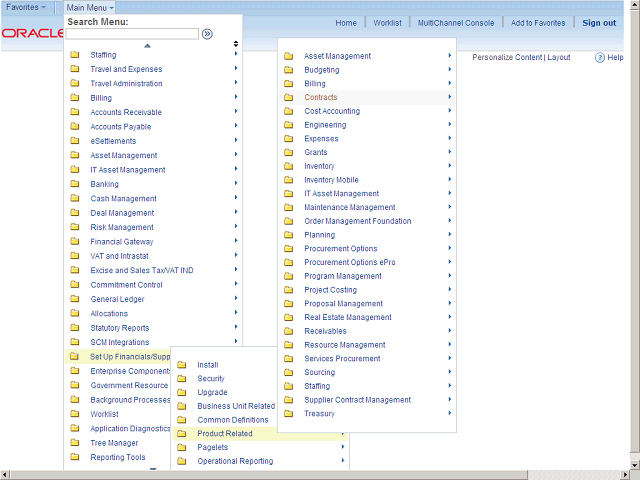Click the folder icon next to Grants
640x480 pixels.
[289, 153]
